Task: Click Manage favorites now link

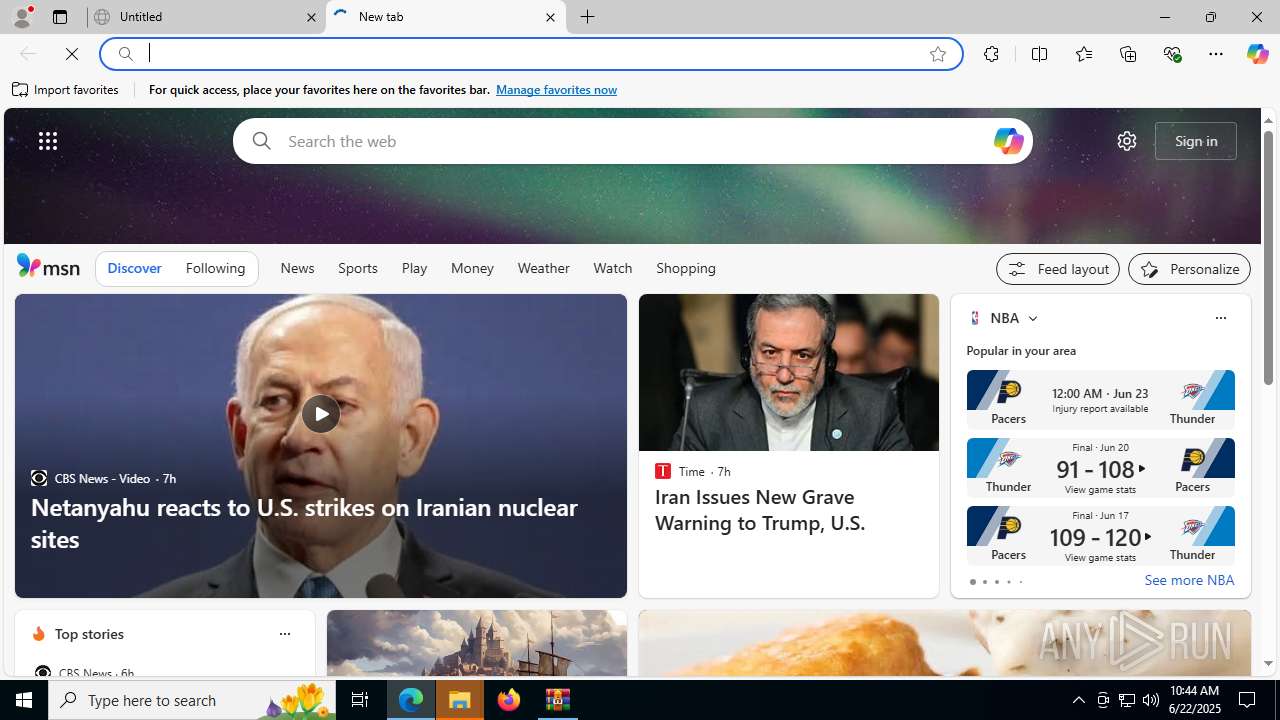Action: pos(556,90)
